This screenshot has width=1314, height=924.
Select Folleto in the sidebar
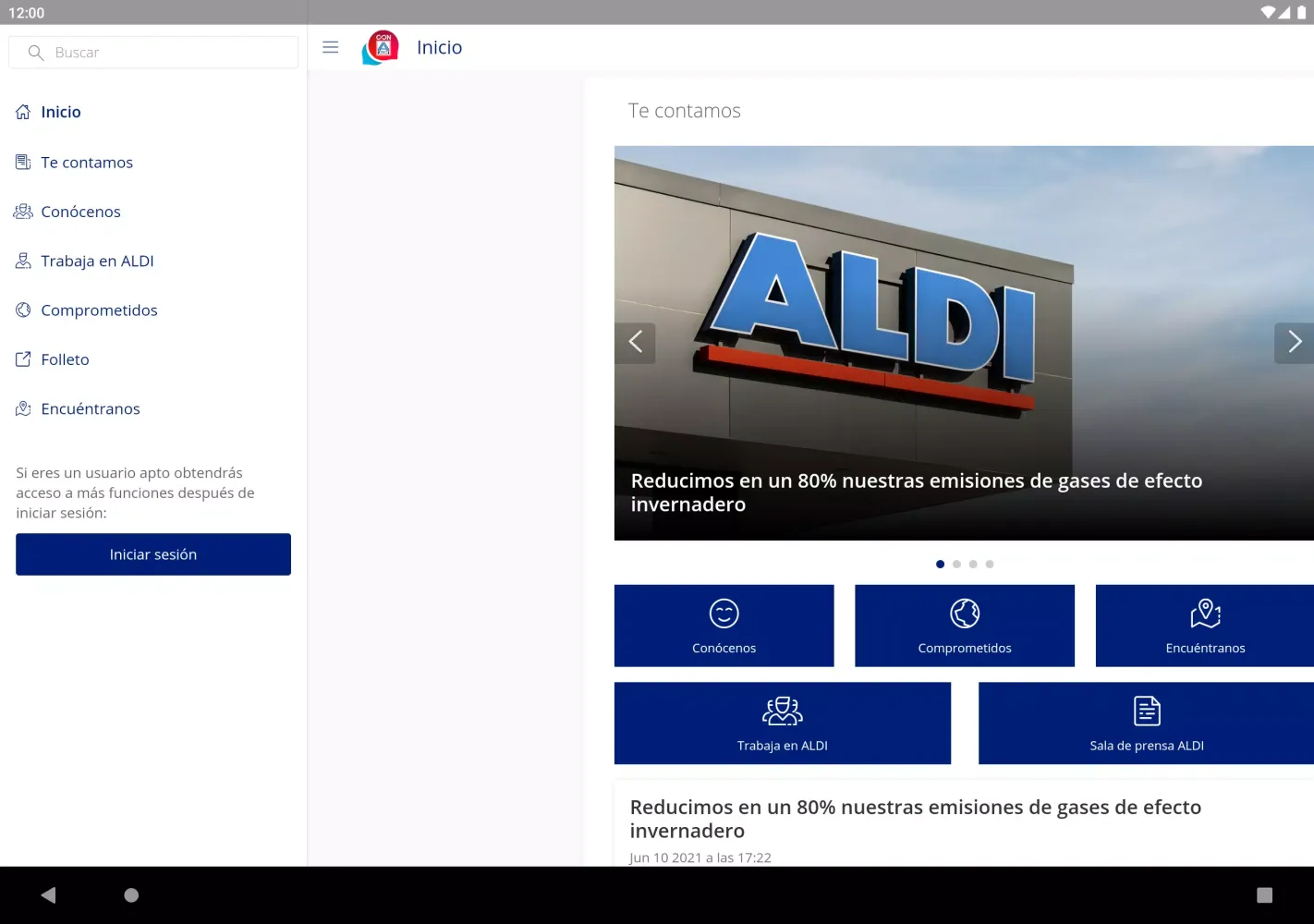tap(65, 359)
